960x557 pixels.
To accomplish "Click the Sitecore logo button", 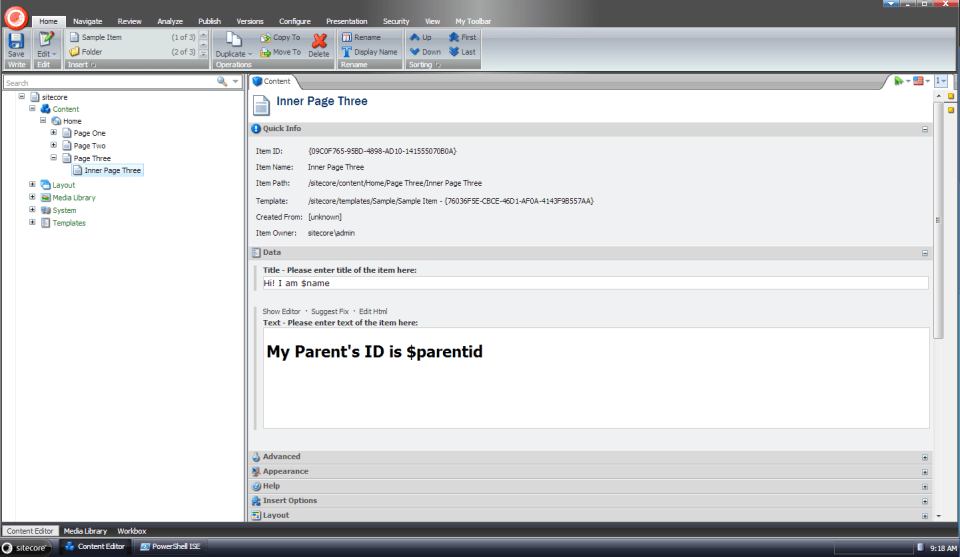I will pos(16,18).
